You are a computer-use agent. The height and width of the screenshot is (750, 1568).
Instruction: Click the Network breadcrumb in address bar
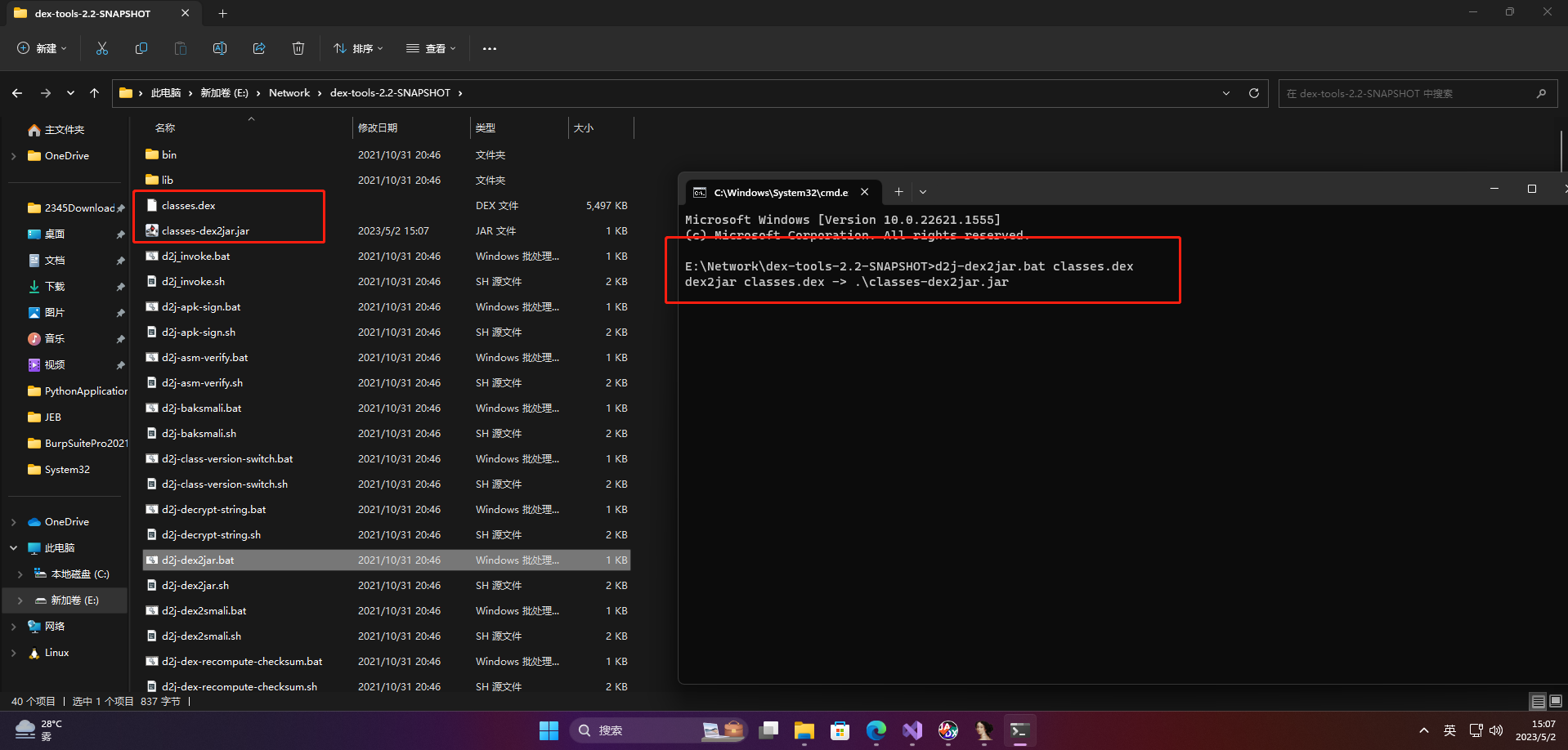tap(289, 93)
